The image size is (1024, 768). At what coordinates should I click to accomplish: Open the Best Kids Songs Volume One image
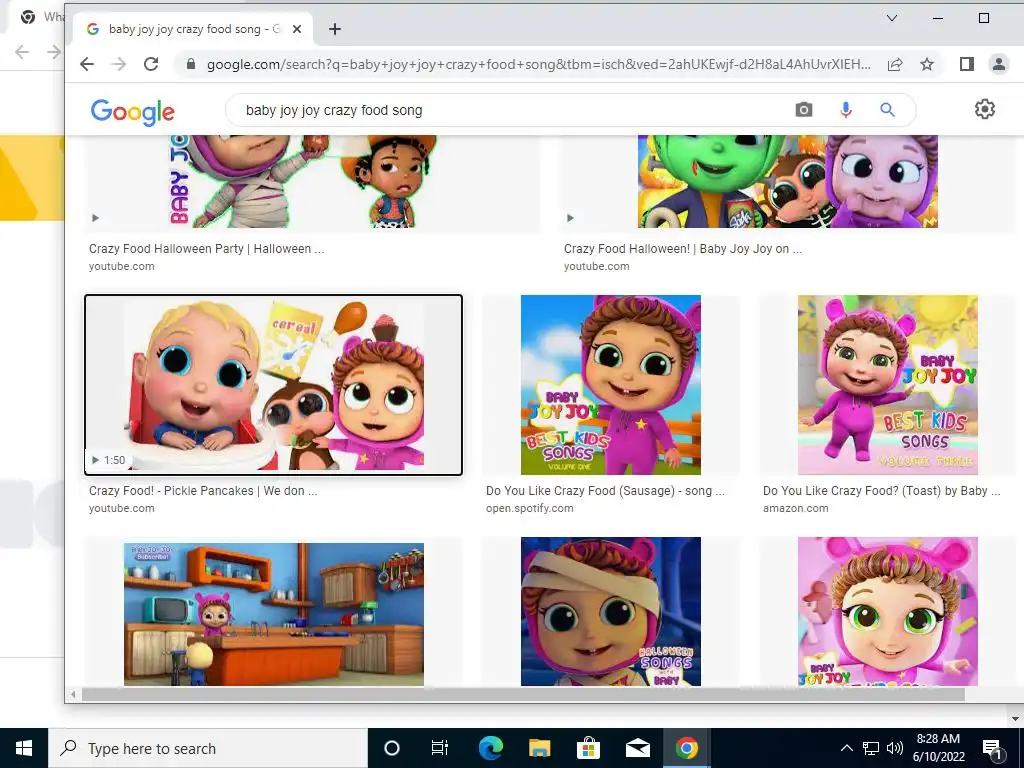click(611, 385)
